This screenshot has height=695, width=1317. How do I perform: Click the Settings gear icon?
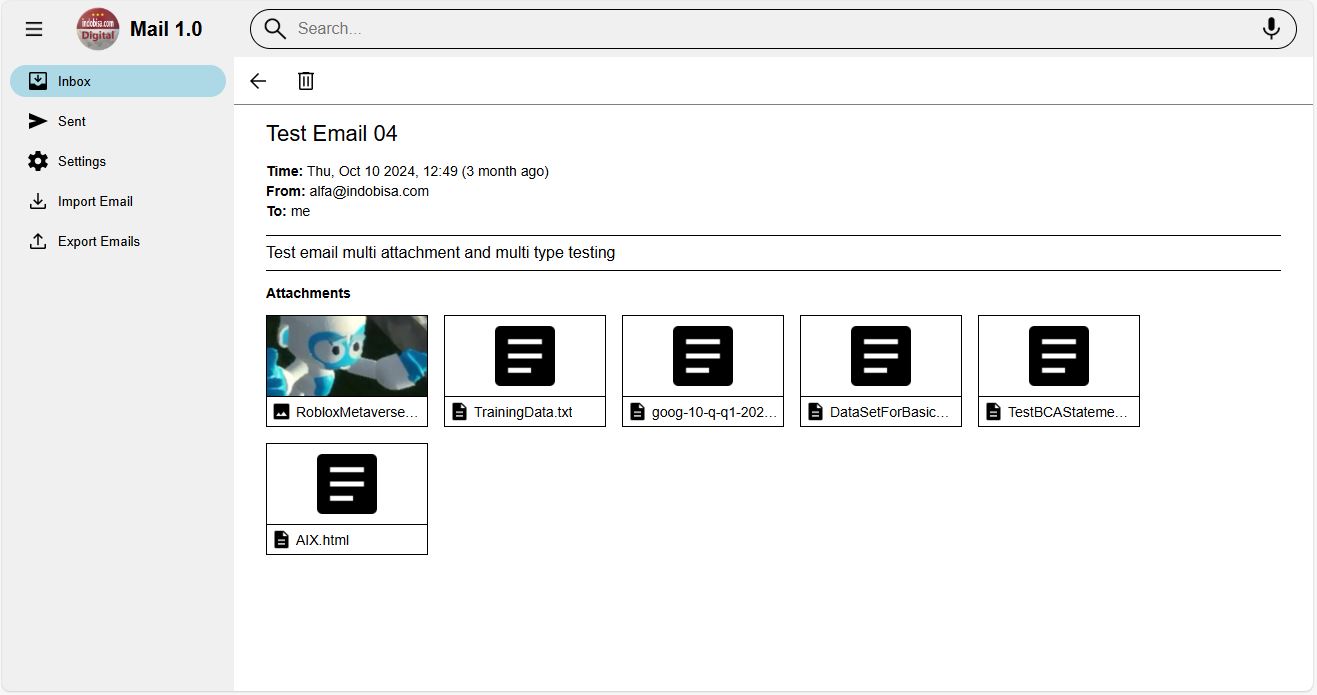38,161
